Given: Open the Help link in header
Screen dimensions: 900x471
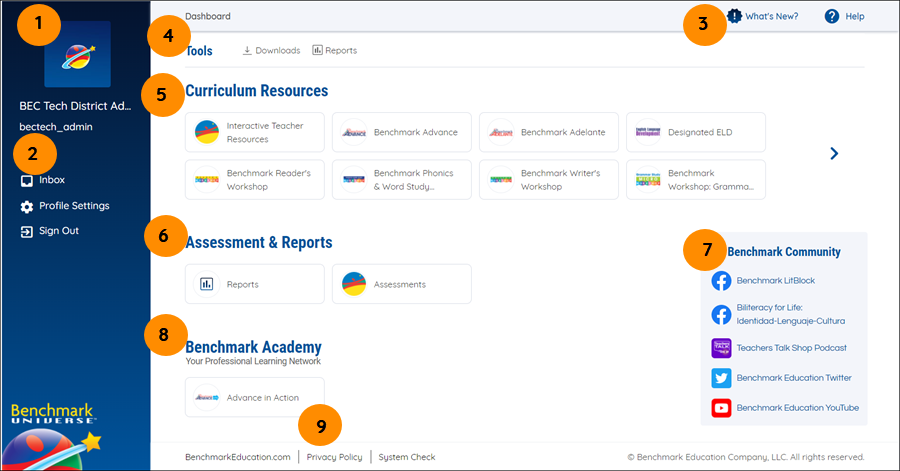Looking at the screenshot, I should tap(844, 16).
